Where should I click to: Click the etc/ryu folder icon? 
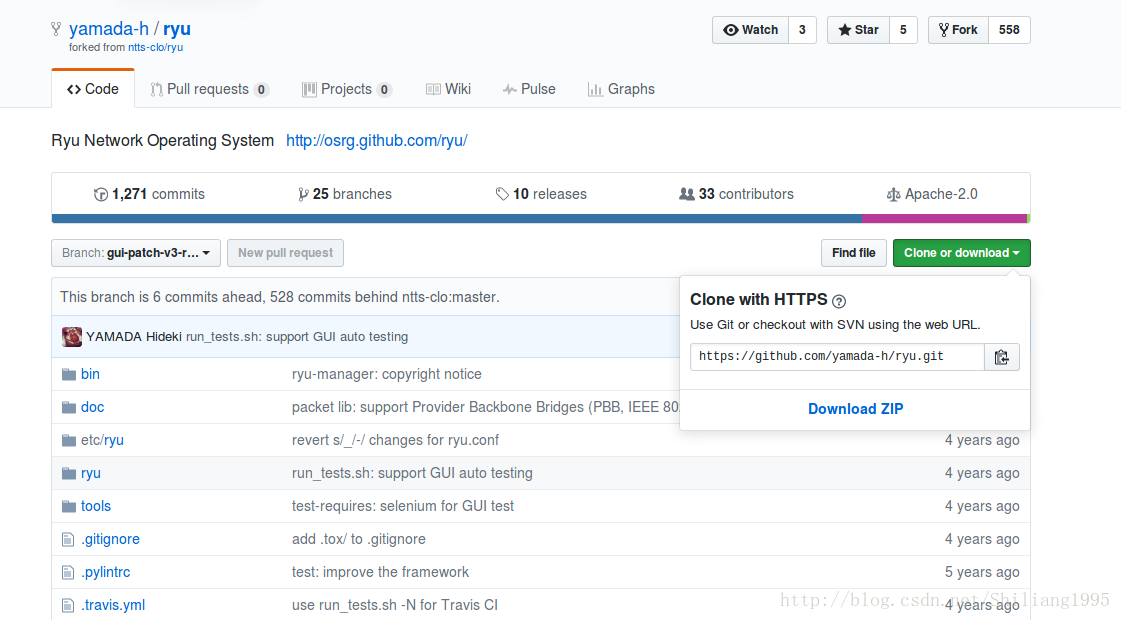69,441
